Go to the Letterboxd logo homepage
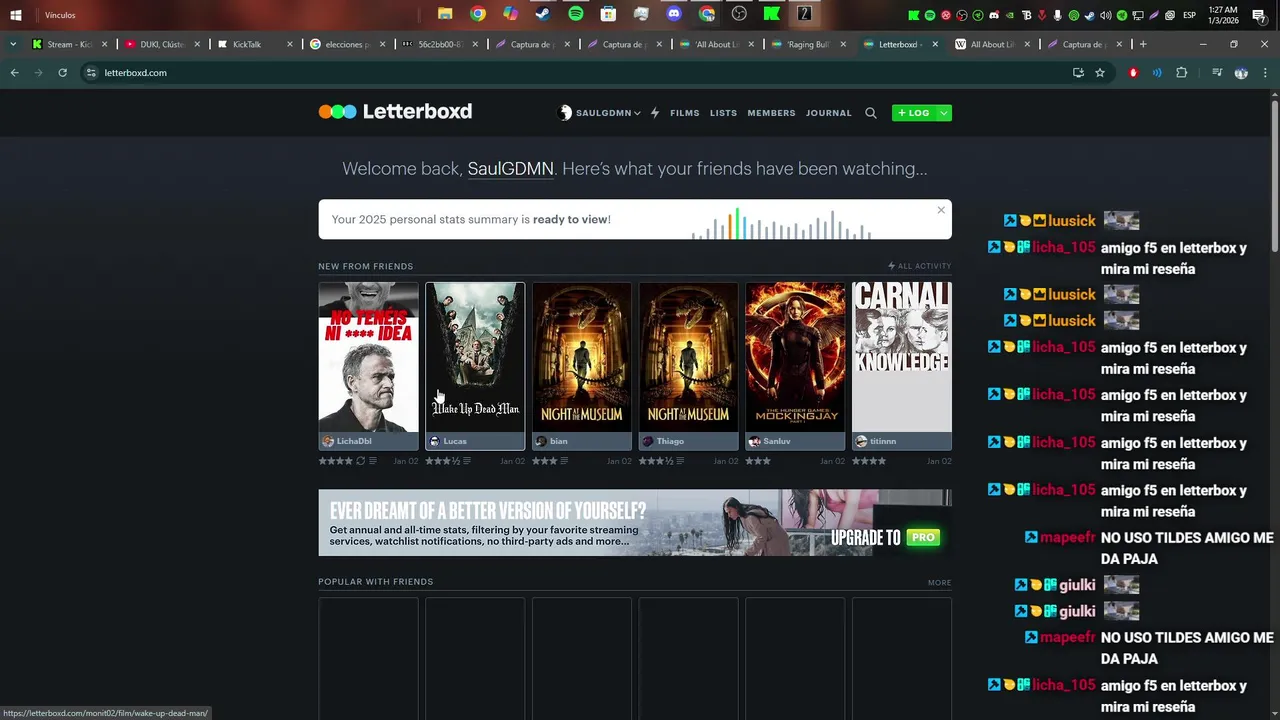Viewport: 1280px width, 720px height. (395, 112)
